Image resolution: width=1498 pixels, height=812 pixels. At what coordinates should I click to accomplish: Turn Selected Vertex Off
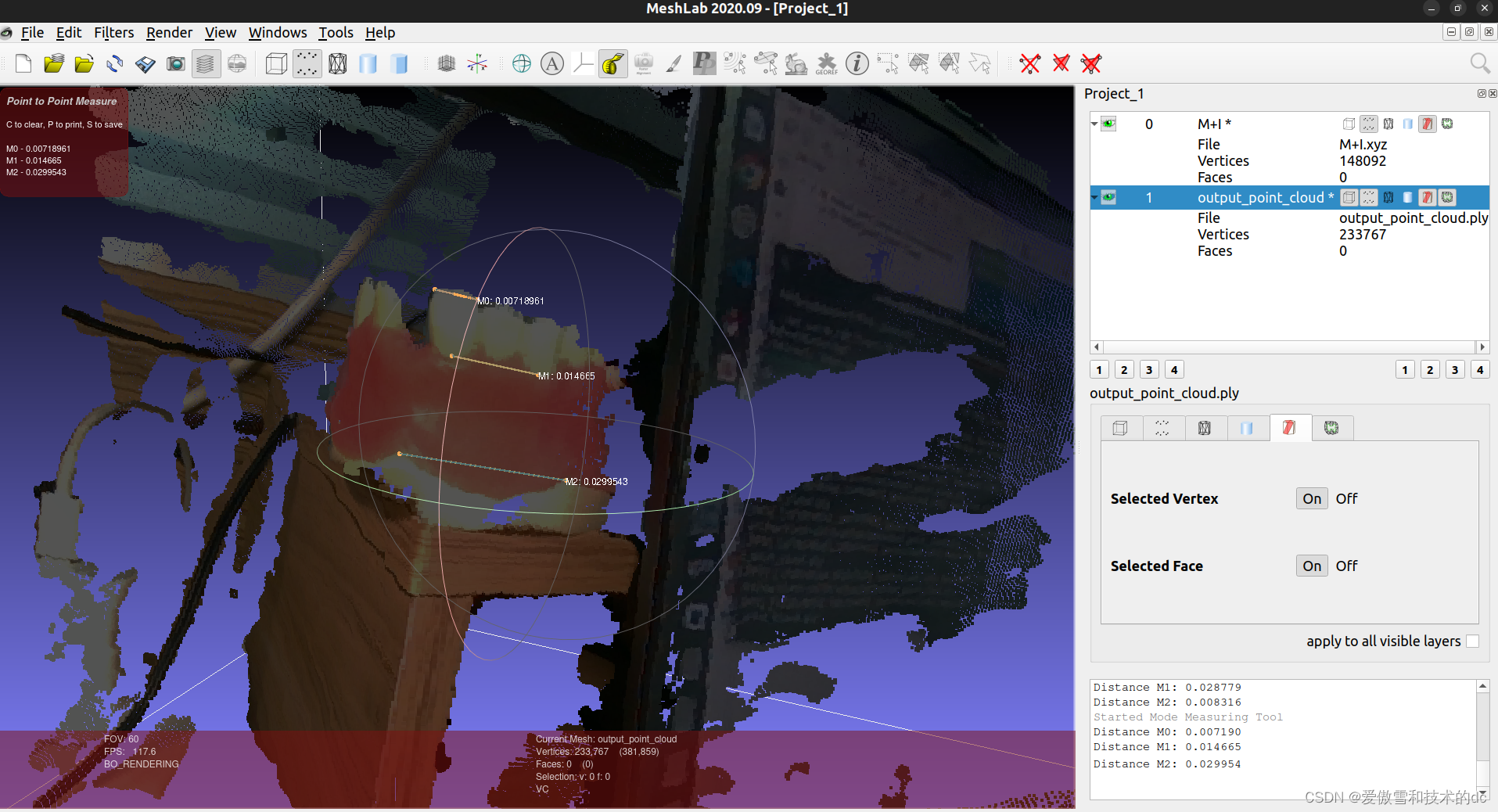[x=1346, y=498]
